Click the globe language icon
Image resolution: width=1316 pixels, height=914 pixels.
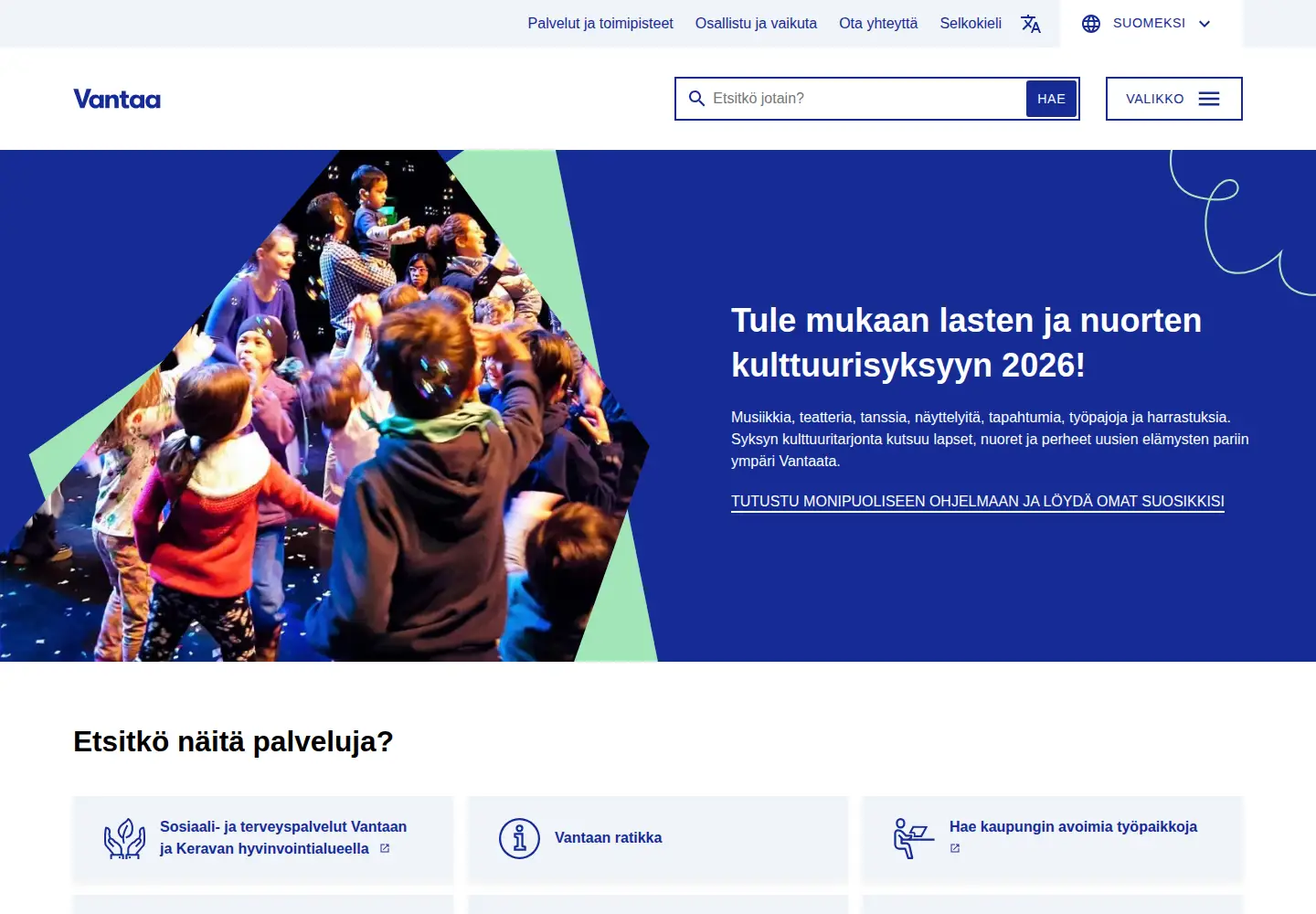click(x=1091, y=24)
